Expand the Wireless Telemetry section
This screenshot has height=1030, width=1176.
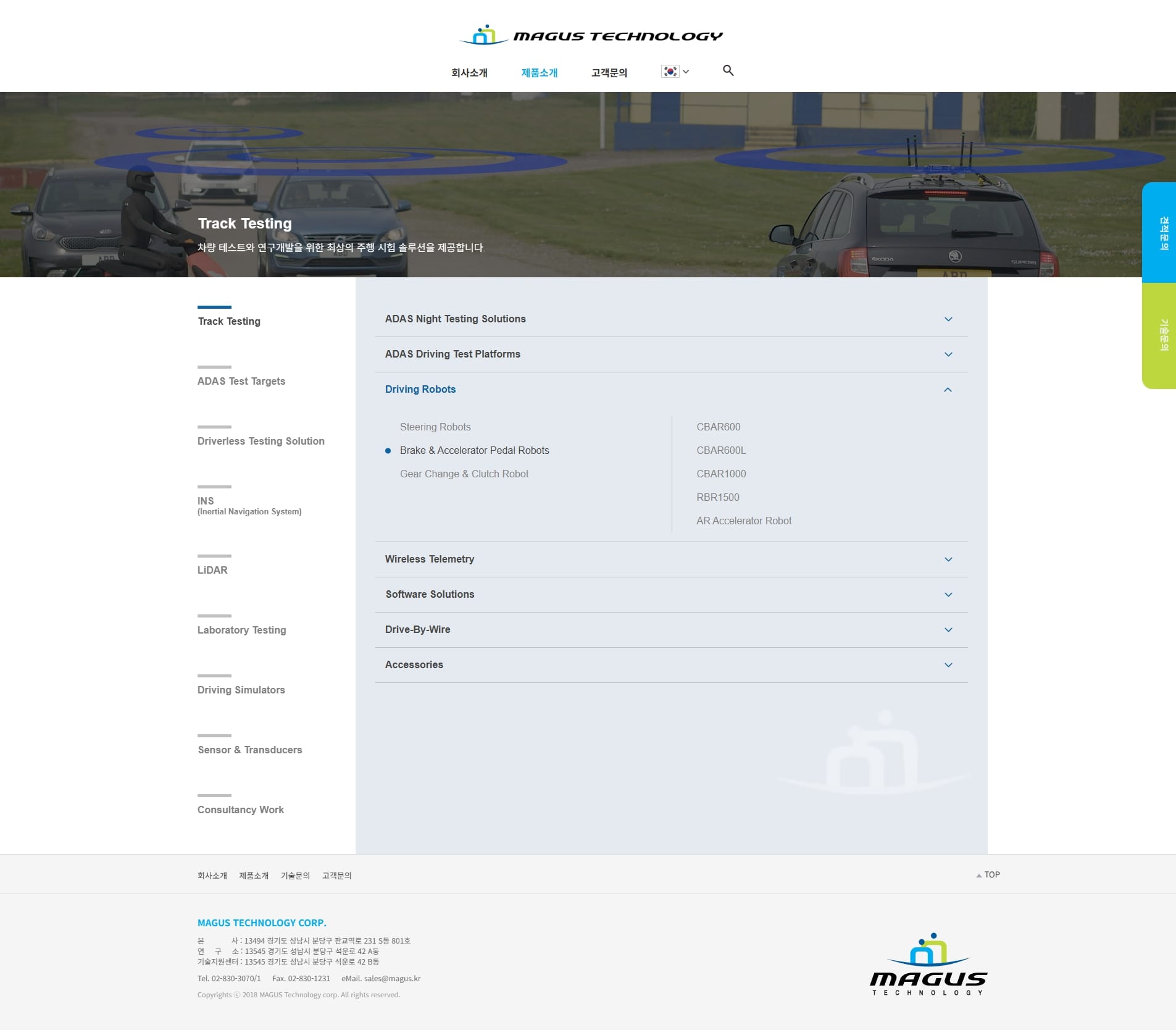click(948, 559)
